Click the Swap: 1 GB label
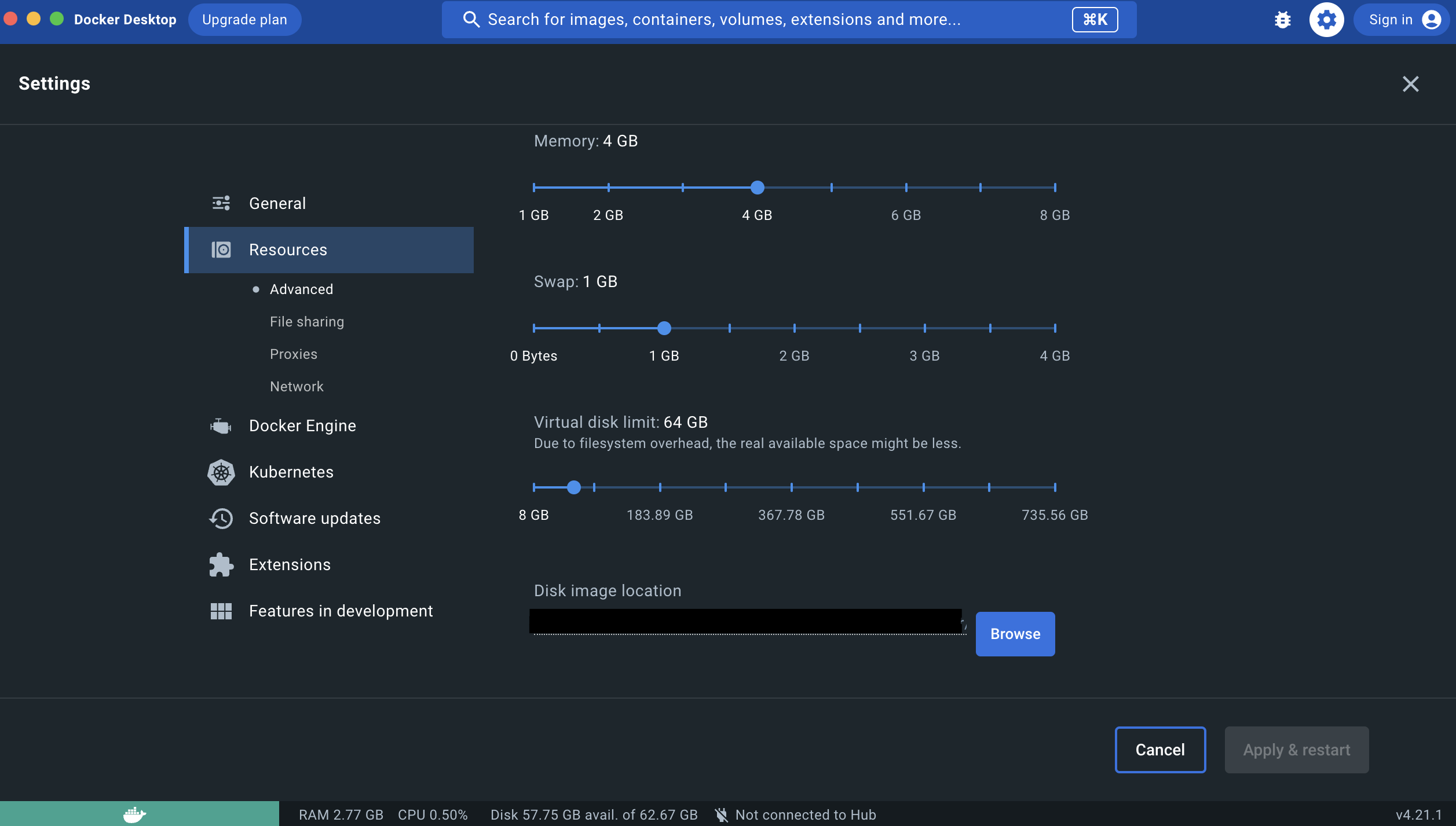This screenshot has width=1456, height=826. click(576, 282)
